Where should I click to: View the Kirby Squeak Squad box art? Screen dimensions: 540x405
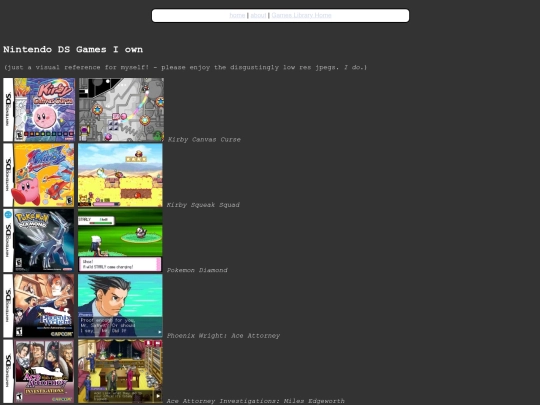[x=39, y=175]
